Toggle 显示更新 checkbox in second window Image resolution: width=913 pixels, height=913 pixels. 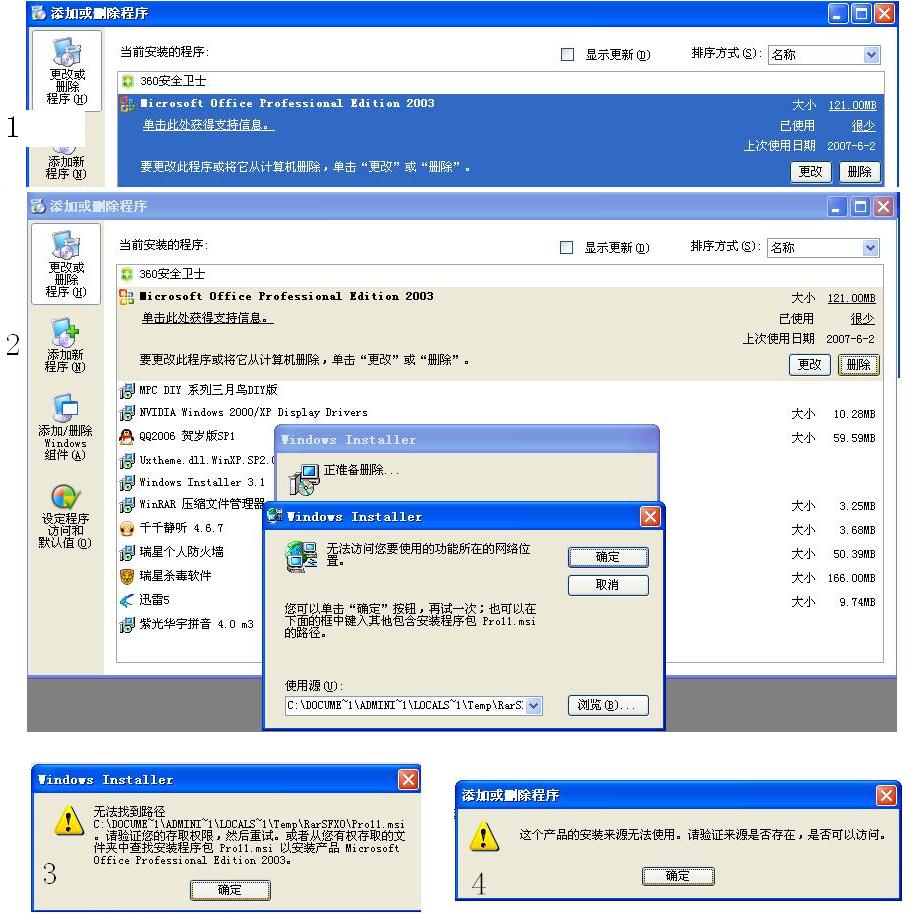(566, 247)
